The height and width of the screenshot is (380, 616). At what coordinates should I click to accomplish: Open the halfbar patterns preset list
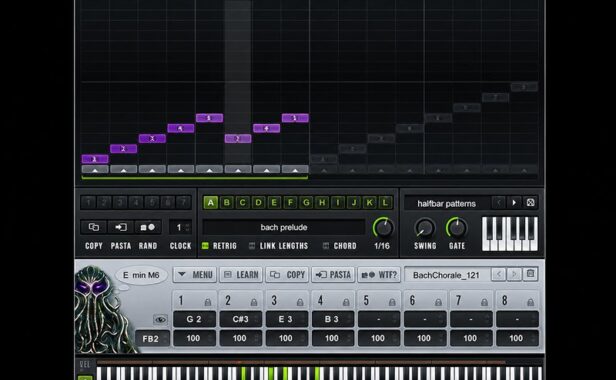coord(447,204)
